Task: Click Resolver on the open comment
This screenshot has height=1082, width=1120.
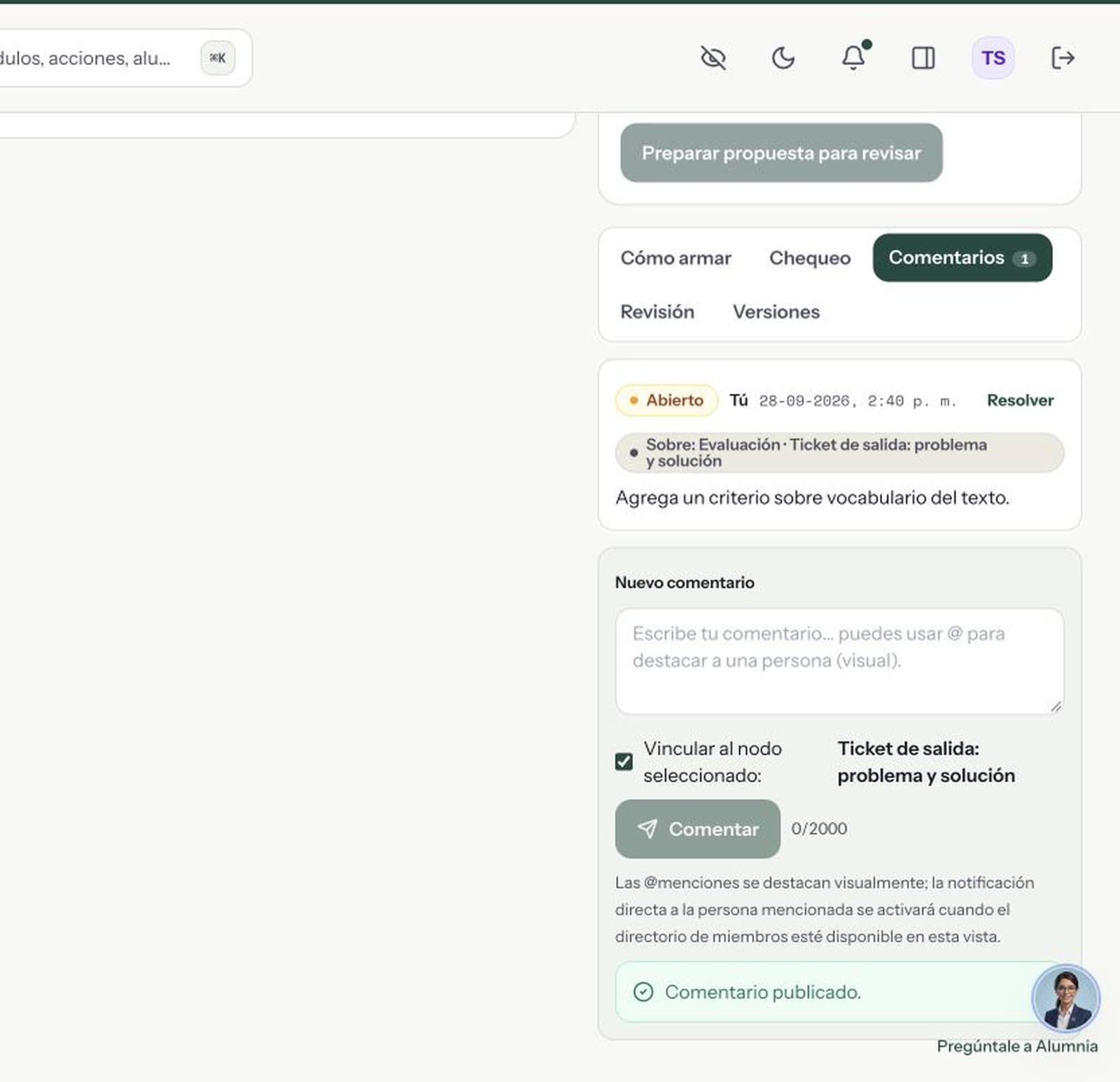Action: click(1020, 400)
